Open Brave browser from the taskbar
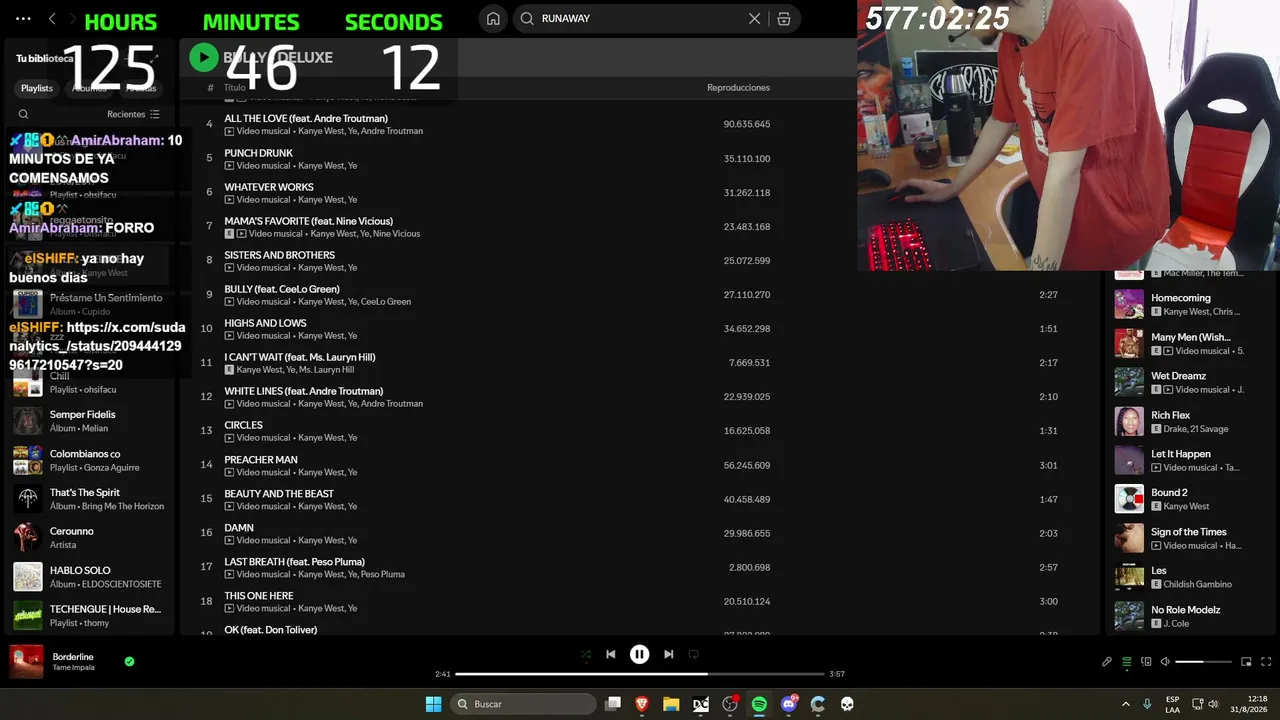This screenshot has width=1280, height=720. point(642,704)
